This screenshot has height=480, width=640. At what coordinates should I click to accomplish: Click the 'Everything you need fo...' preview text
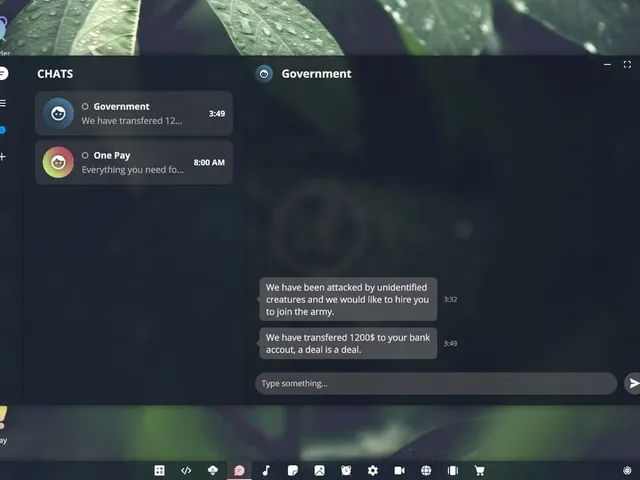[133, 170]
